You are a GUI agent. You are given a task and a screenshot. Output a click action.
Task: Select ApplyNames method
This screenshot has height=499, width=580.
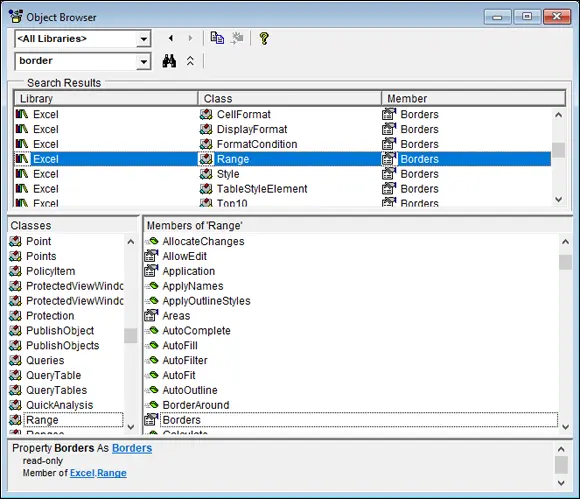click(193, 286)
